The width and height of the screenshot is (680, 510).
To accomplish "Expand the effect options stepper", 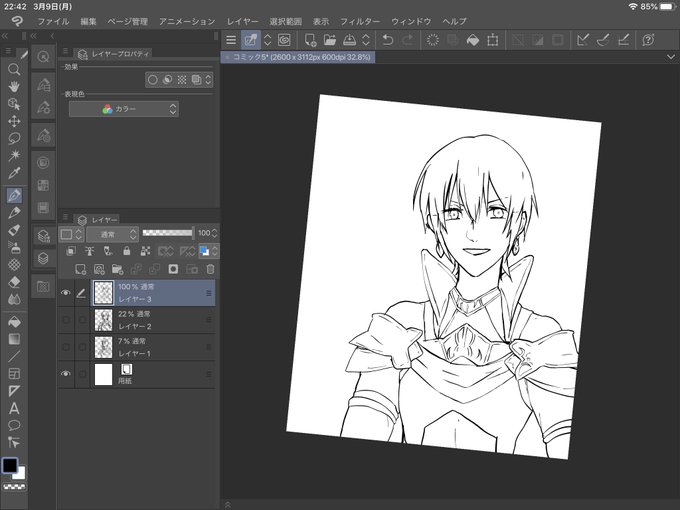I will (208, 80).
